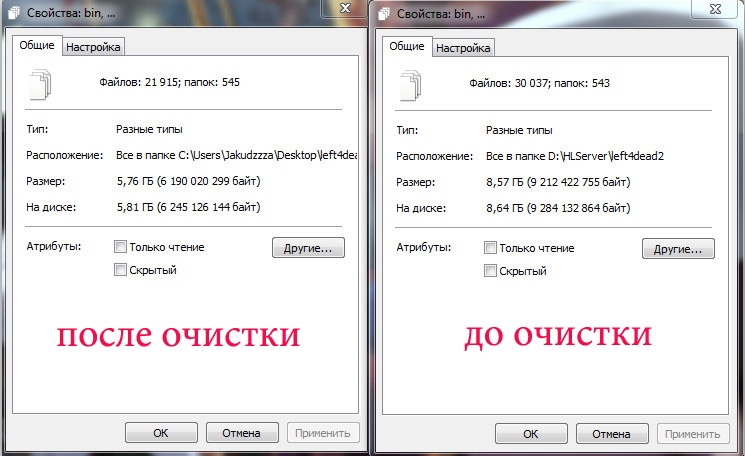Viewport: 745px width, 456px height.
Task: Toggle 'Скрытый' checkbox in right dialog
Action: click(490, 271)
